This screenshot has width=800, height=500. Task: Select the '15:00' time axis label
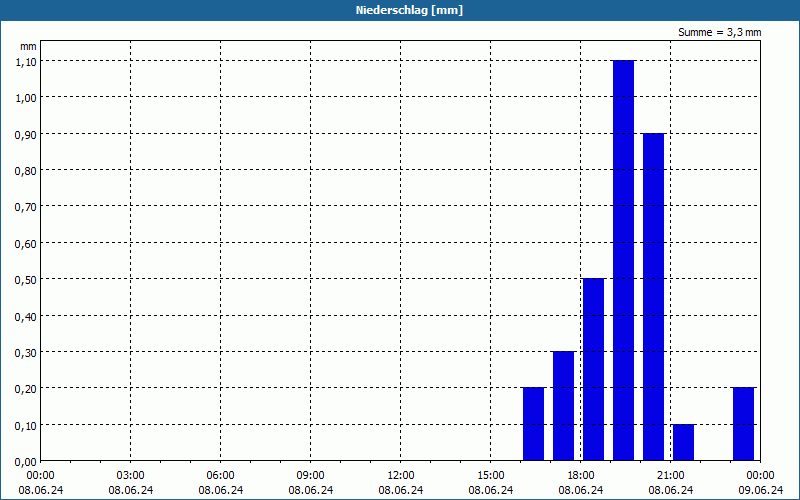click(x=491, y=476)
